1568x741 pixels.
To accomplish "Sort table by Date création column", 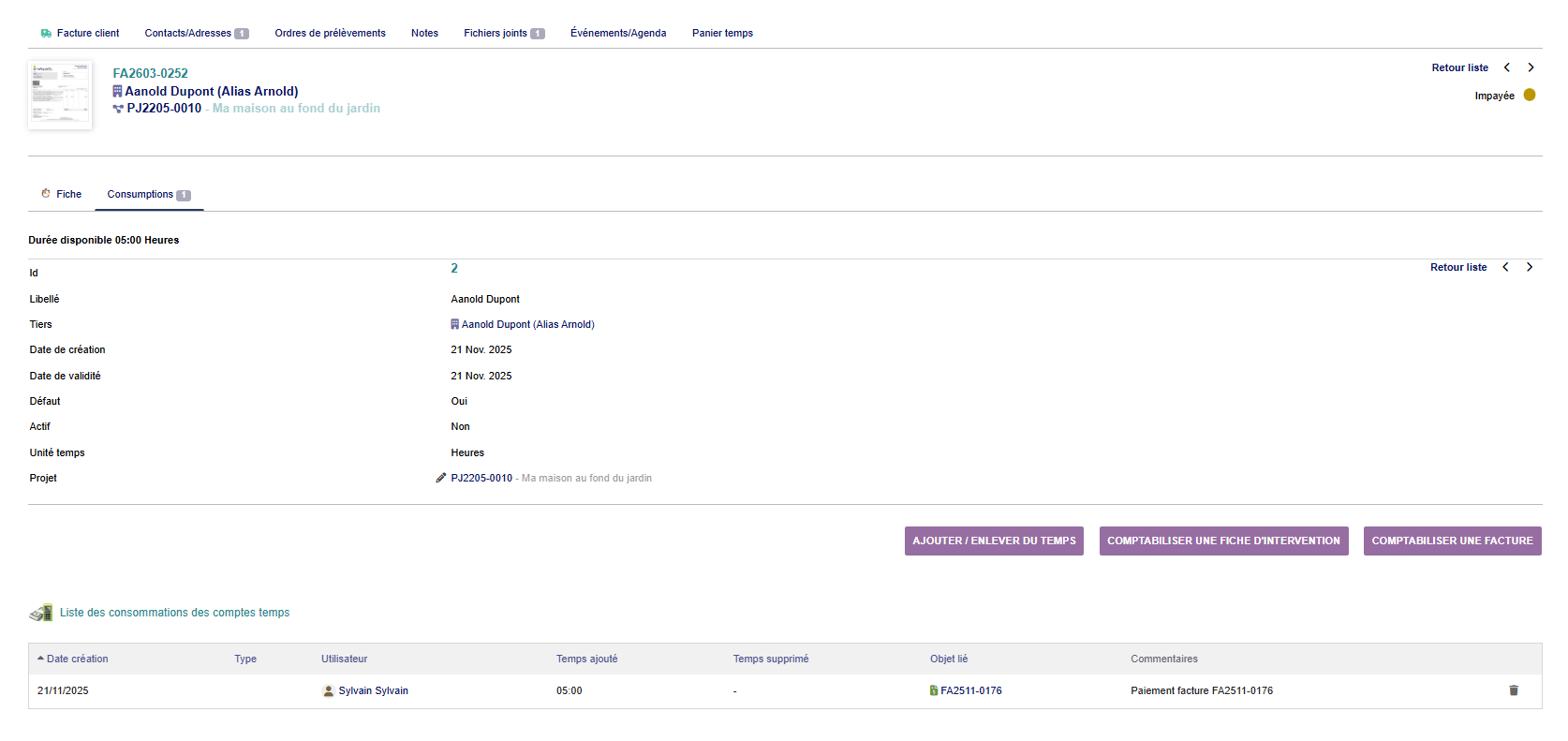I will pyautogui.click(x=77, y=659).
